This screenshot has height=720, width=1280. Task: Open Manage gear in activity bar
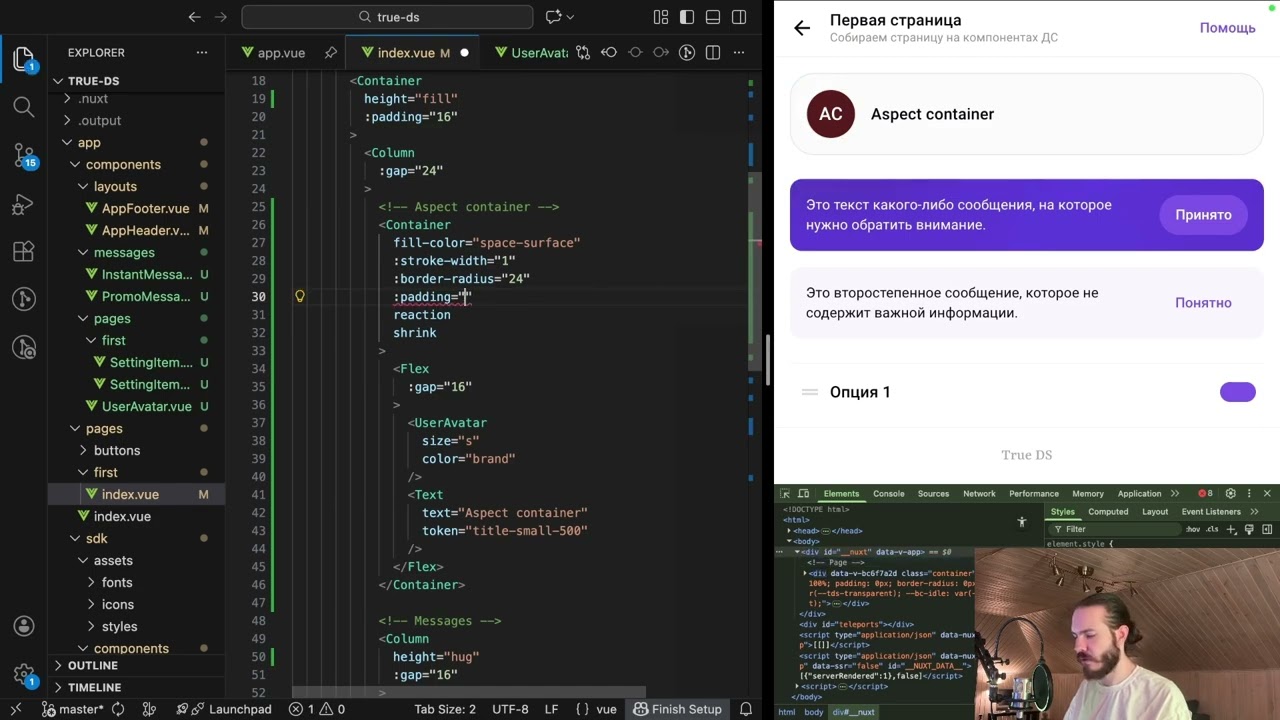coord(24,675)
